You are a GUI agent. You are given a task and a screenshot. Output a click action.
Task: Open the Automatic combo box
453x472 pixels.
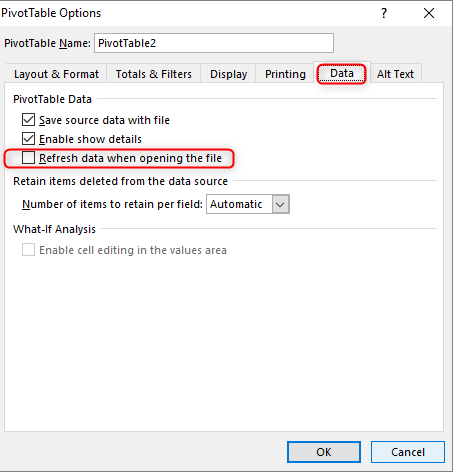point(248,204)
